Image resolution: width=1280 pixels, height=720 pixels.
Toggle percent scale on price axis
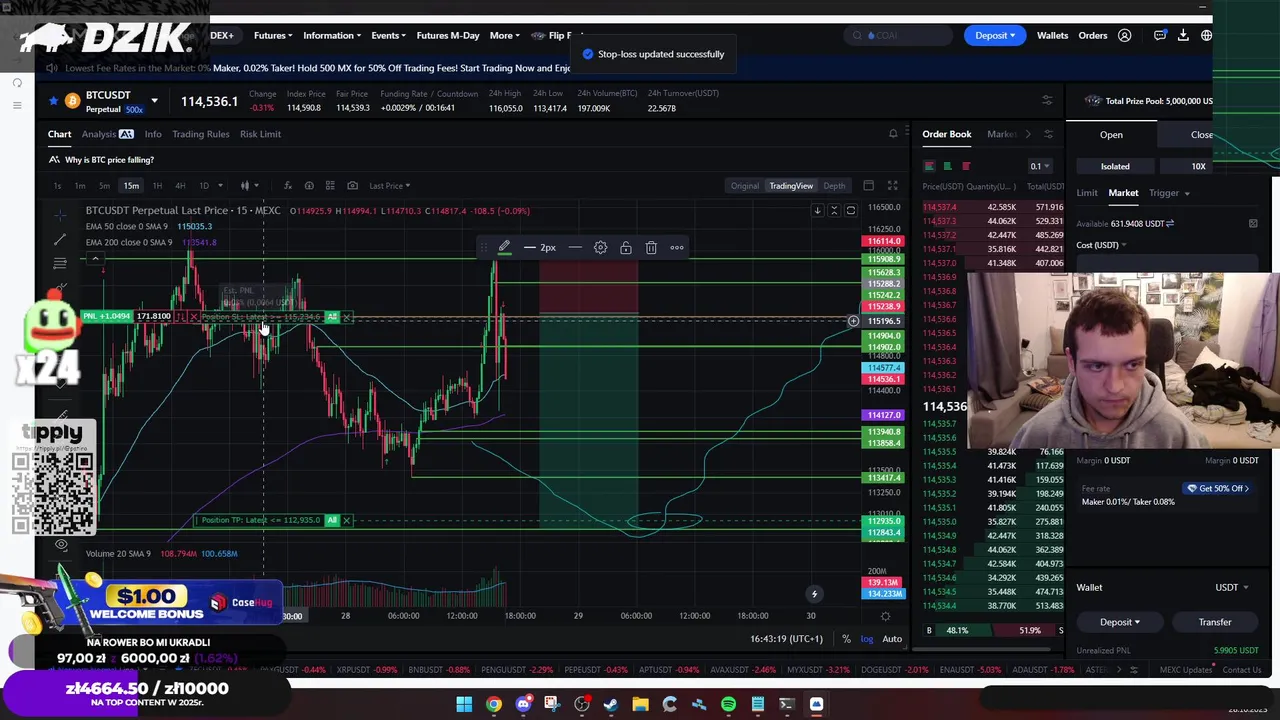pyautogui.click(x=846, y=639)
